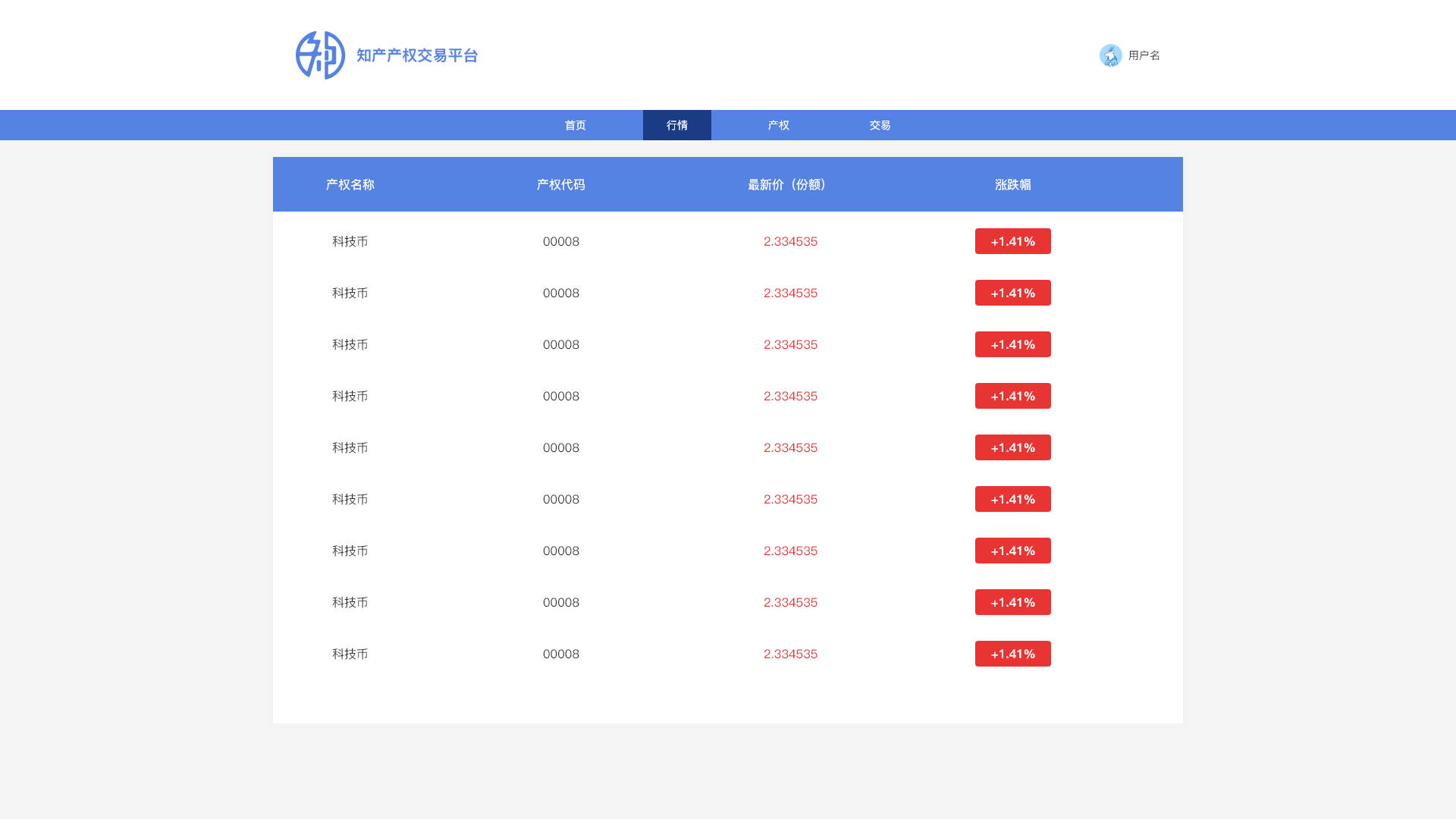Click the platform logo icon
Screen dimensions: 1456x819
[320, 55]
